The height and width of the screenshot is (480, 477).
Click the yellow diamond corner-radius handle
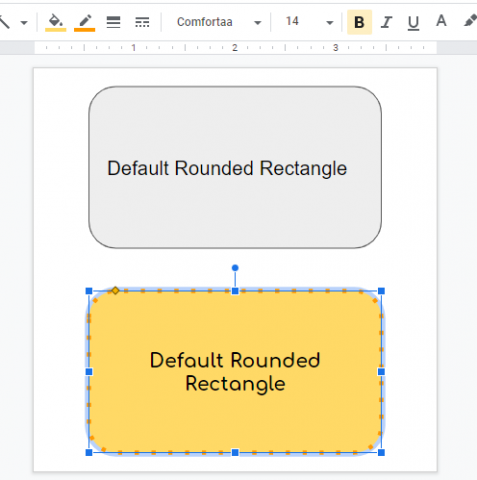coord(115,290)
